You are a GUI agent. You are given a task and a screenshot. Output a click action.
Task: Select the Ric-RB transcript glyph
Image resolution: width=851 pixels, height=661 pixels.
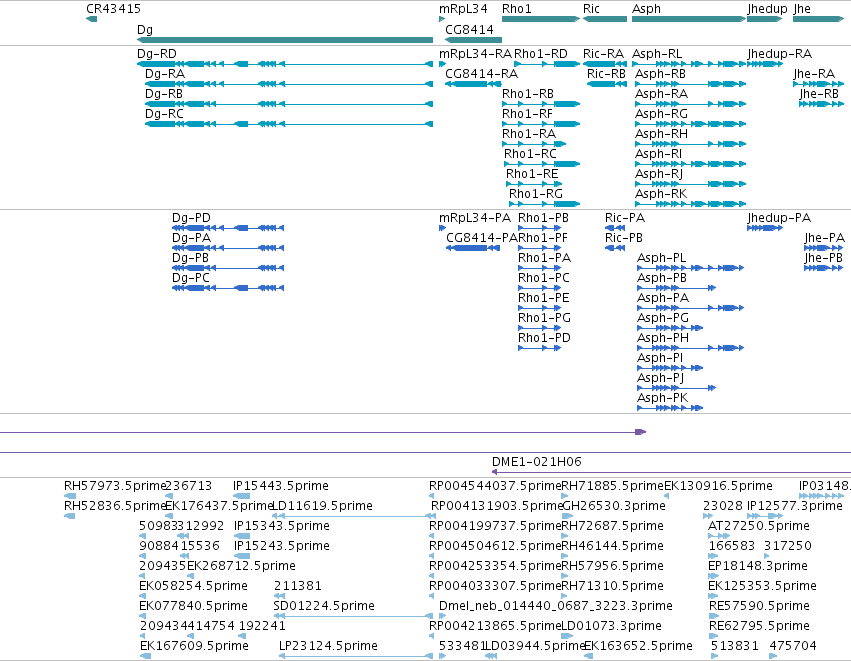tap(607, 84)
